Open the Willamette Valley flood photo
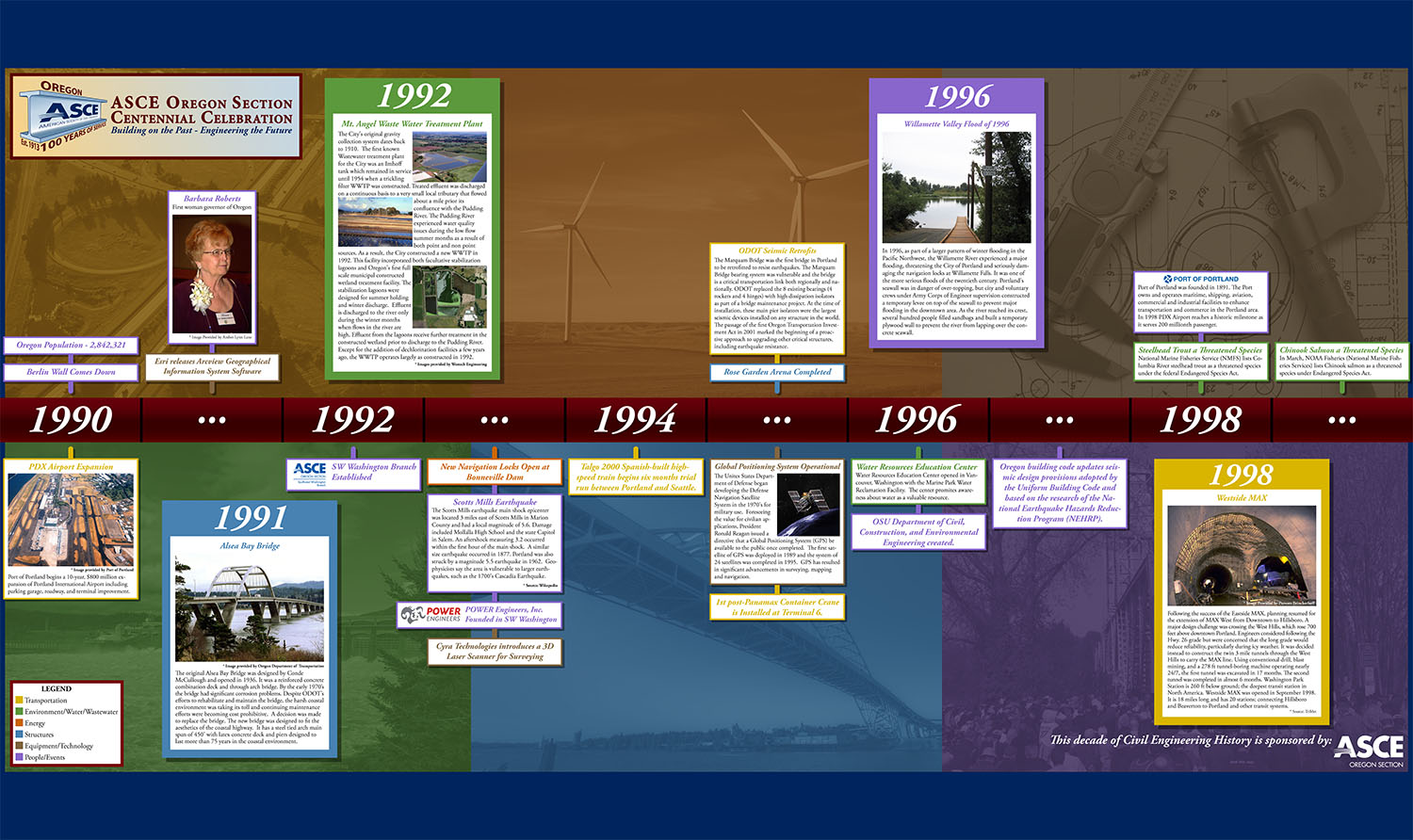Image resolution: width=1413 pixels, height=840 pixels. click(956, 187)
